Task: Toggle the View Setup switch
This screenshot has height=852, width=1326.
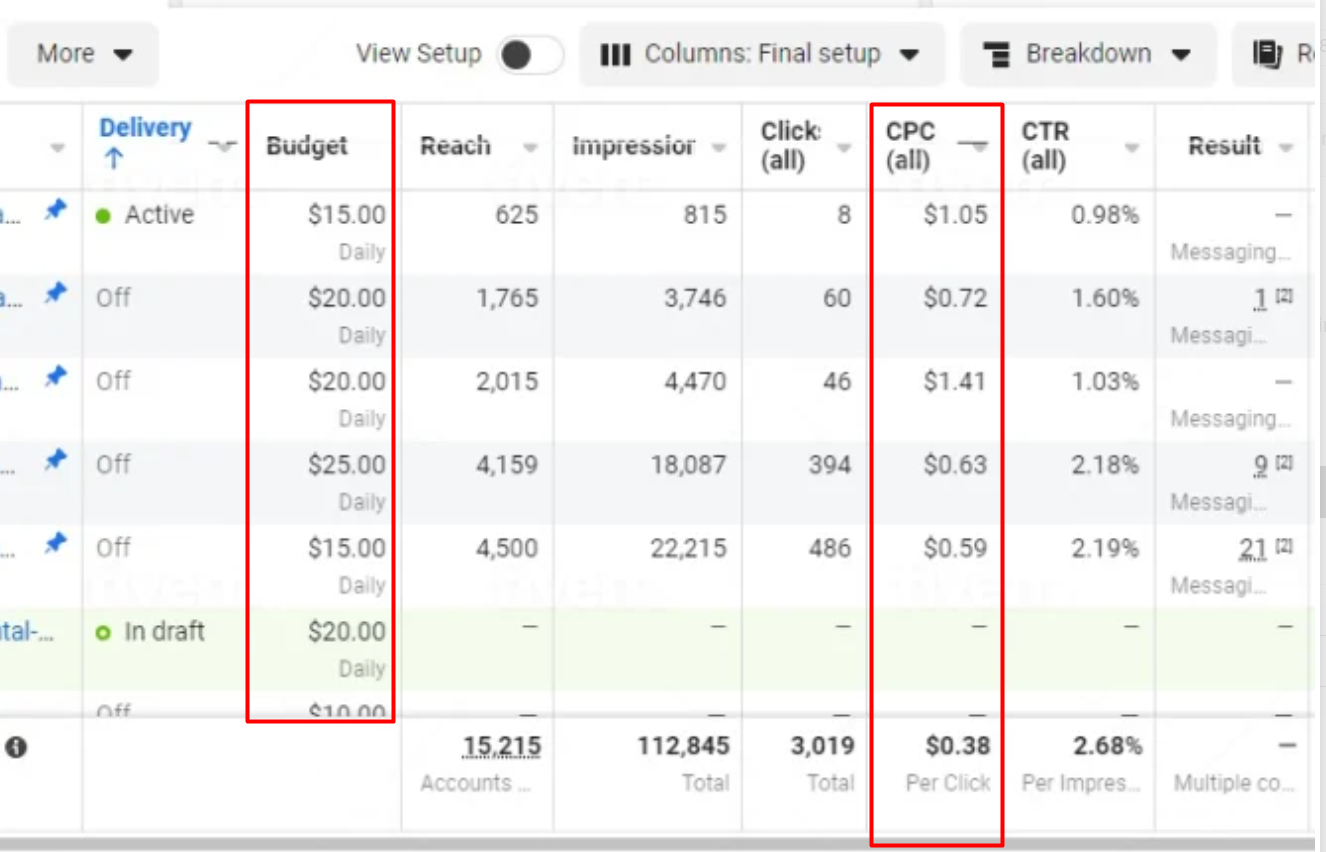Action: click(x=530, y=55)
